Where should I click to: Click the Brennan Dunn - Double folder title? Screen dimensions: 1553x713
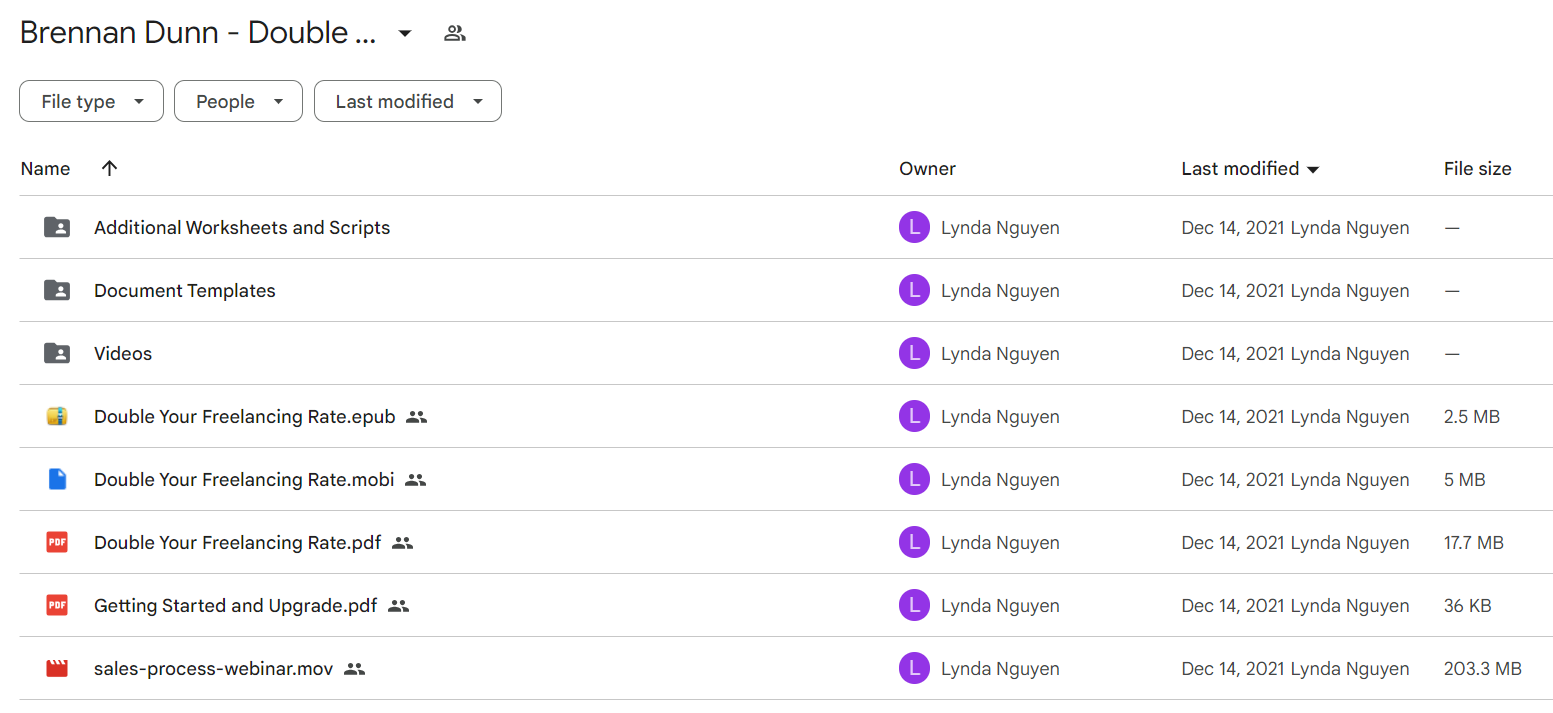point(198,32)
